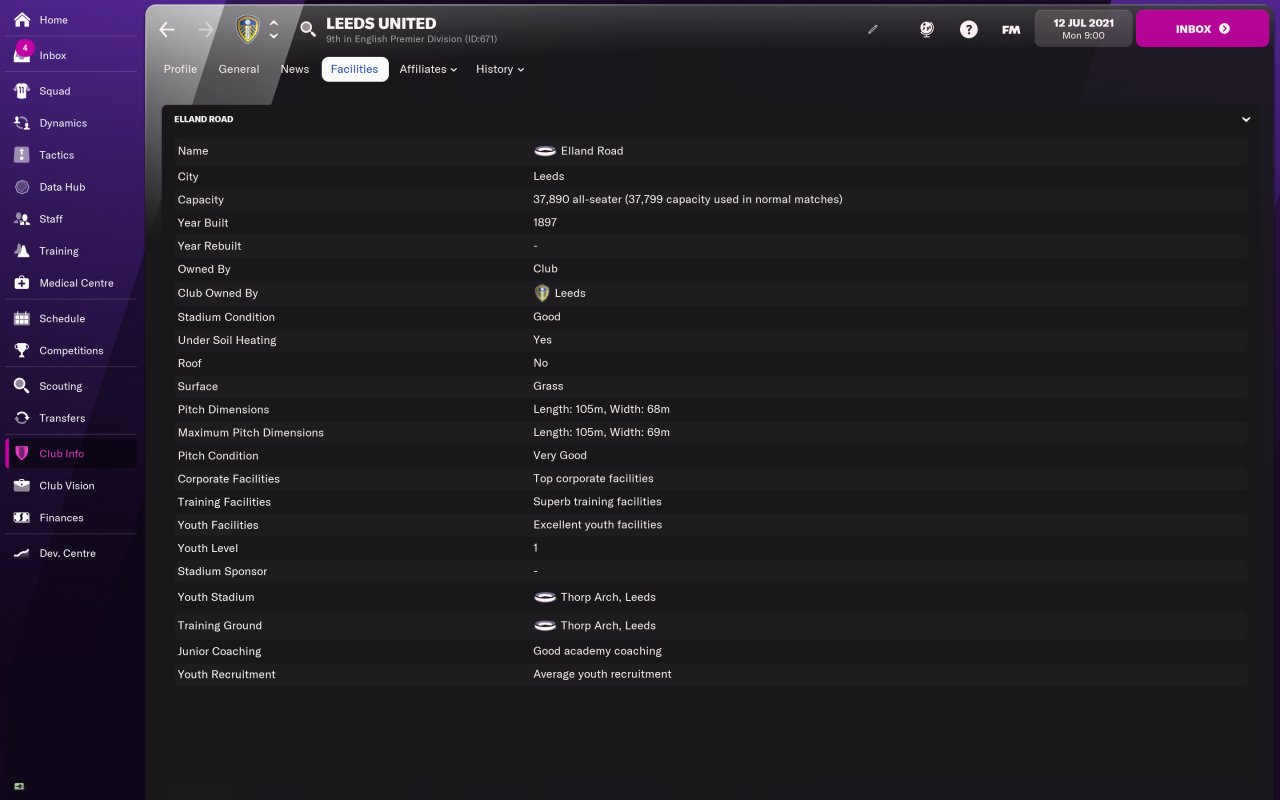The image size is (1280, 800).
Task: Go back with the left arrow
Action: pos(167,29)
